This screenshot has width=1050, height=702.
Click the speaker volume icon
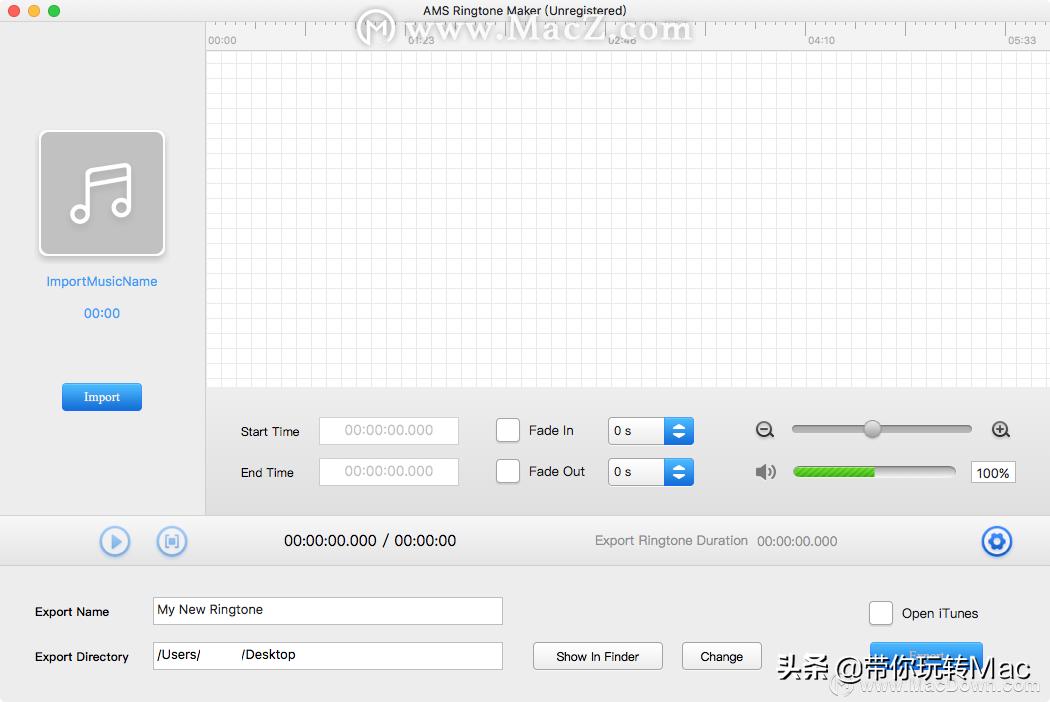(x=765, y=470)
